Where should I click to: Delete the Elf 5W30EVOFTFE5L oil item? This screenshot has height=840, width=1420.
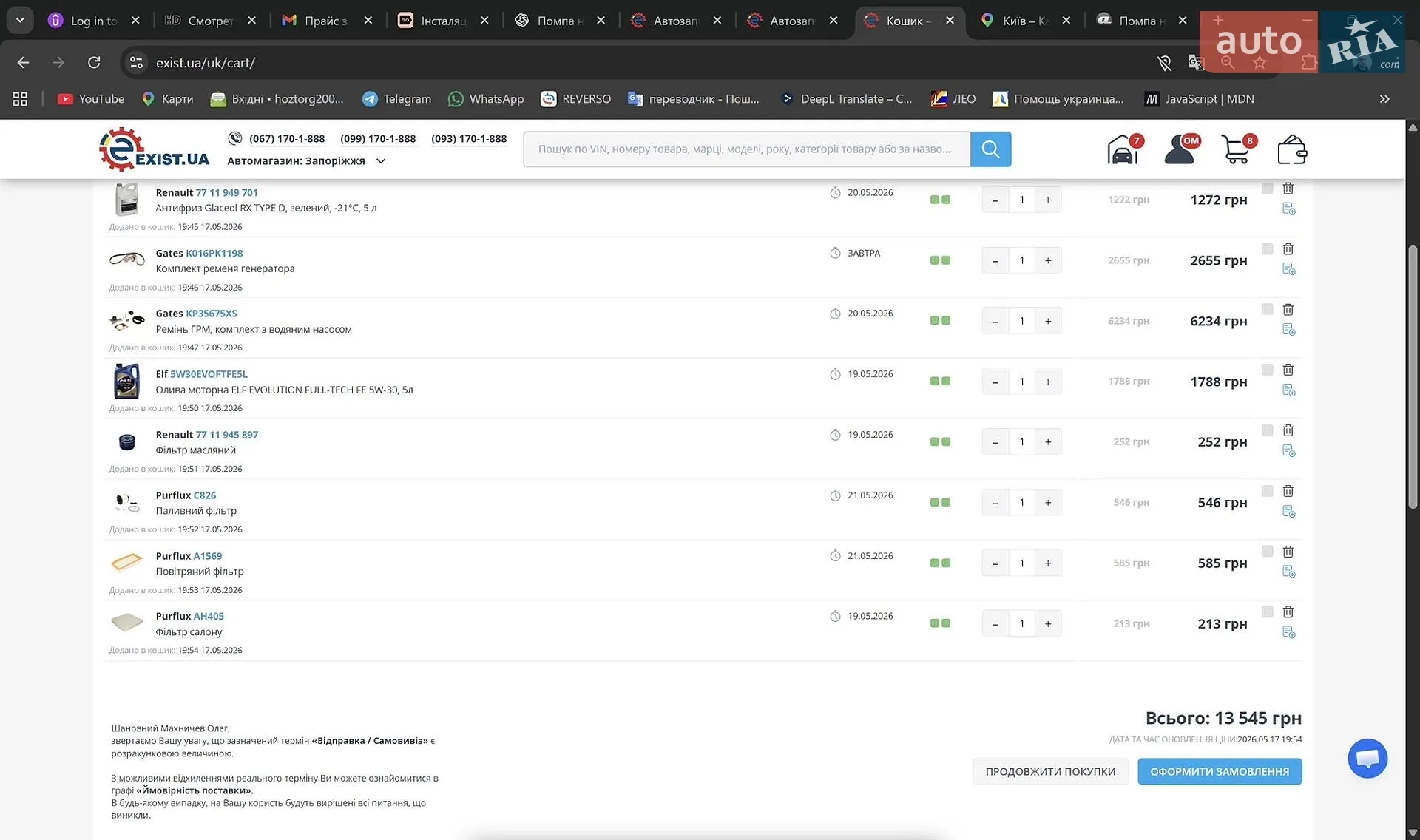pyautogui.click(x=1288, y=370)
